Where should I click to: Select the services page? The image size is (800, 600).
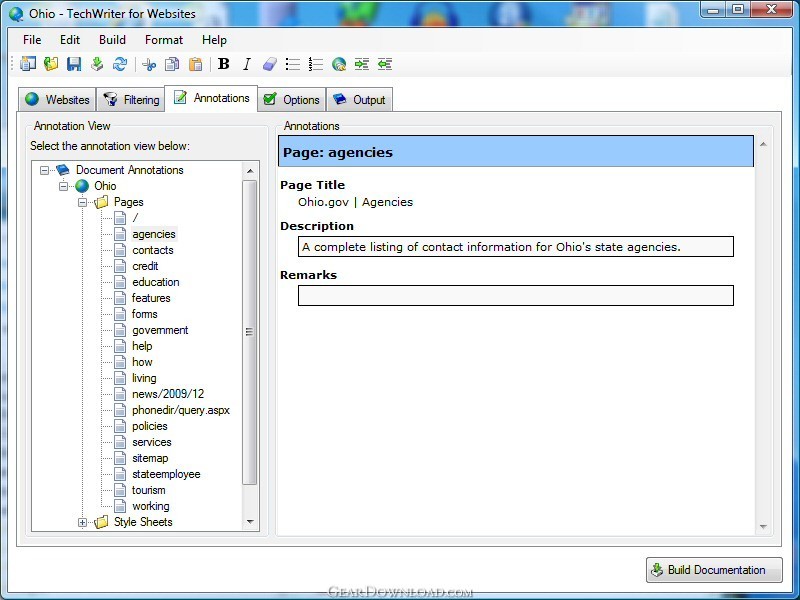pos(152,442)
